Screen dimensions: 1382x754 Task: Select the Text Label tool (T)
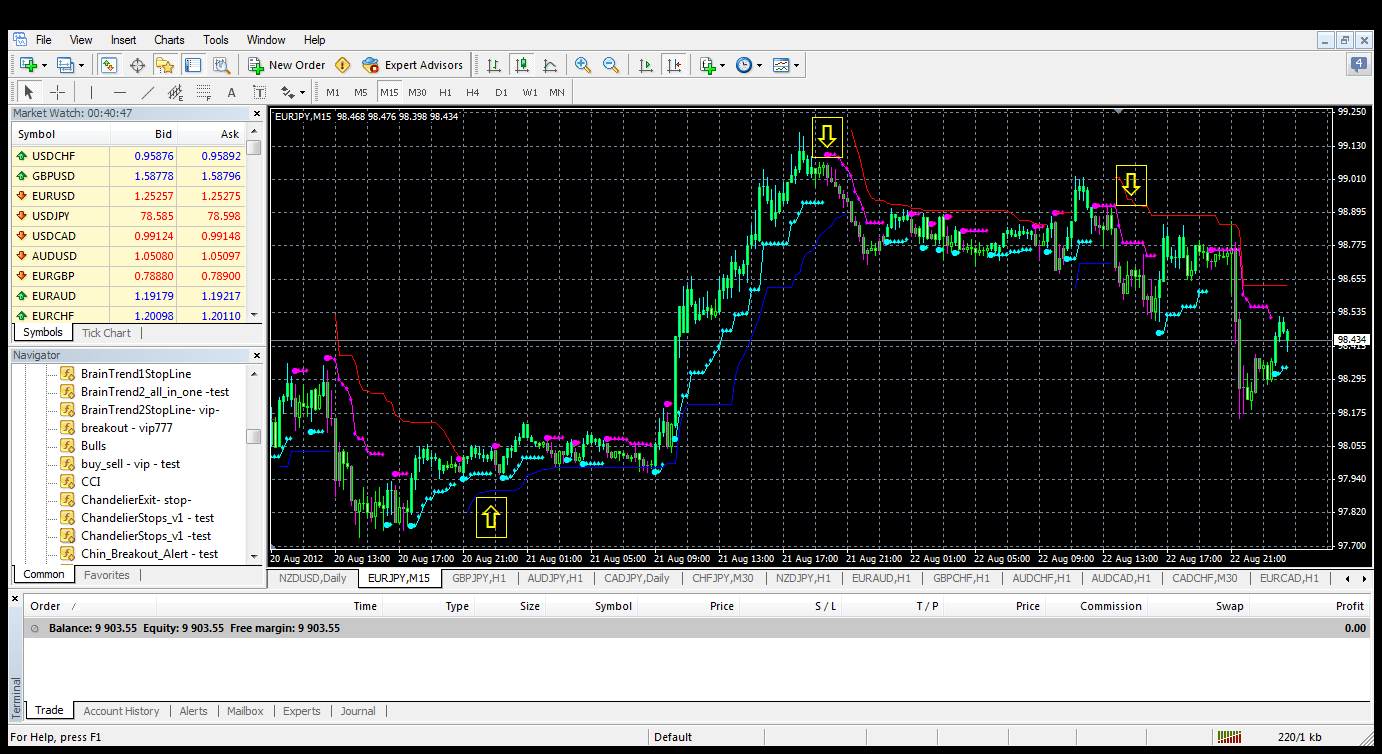tap(259, 92)
